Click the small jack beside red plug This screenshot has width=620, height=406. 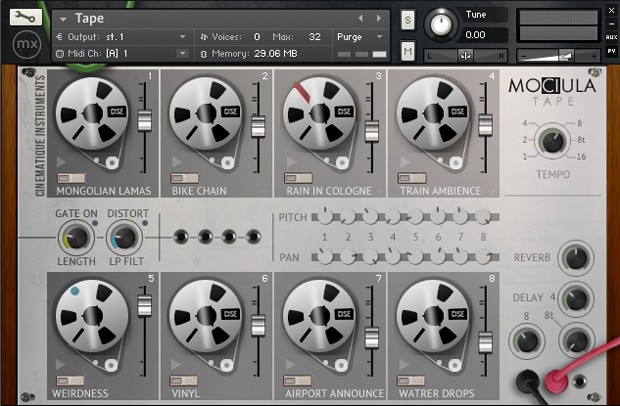click(580, 381)
